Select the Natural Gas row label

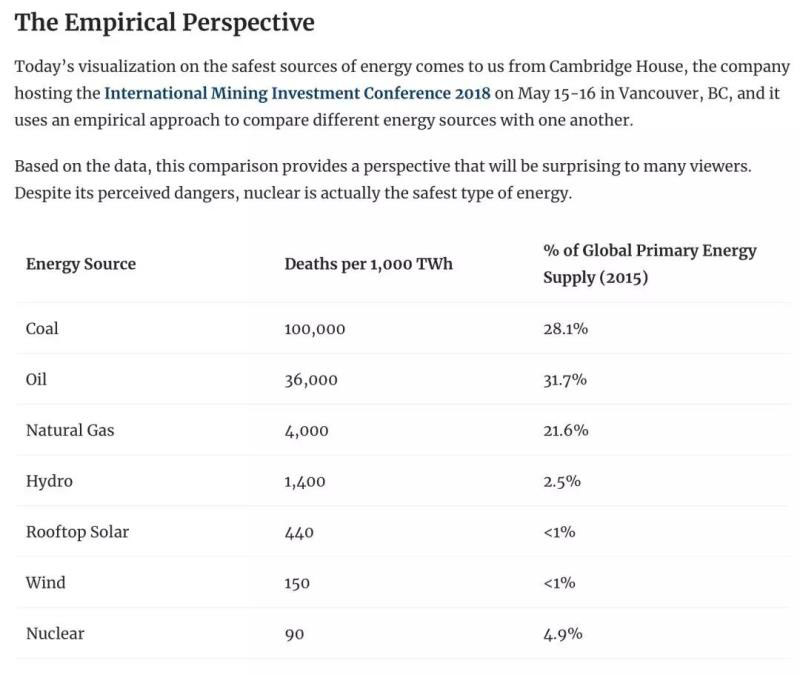[x=70, y=430]
